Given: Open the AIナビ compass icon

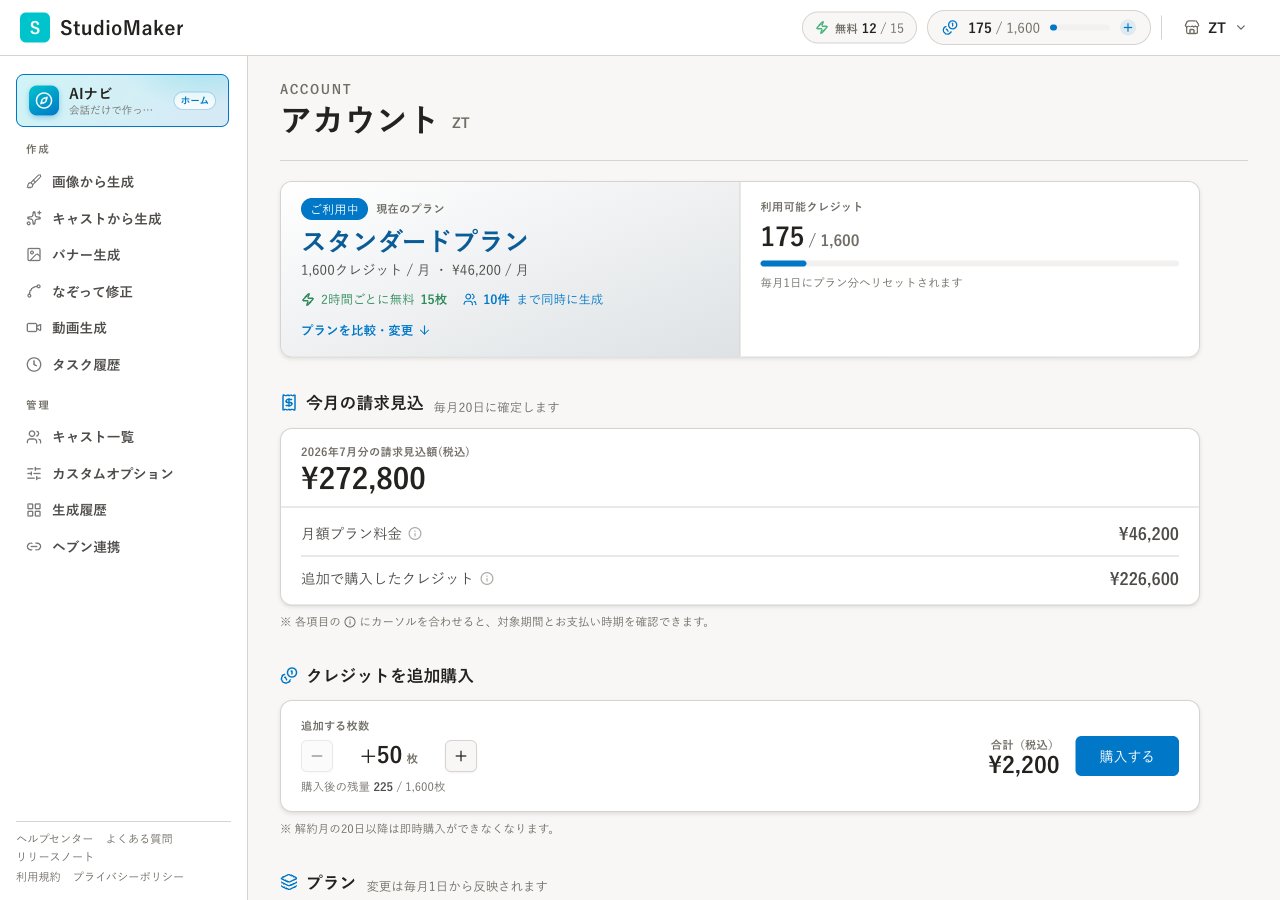Looking at the screenshot, I should click(44, 100).
